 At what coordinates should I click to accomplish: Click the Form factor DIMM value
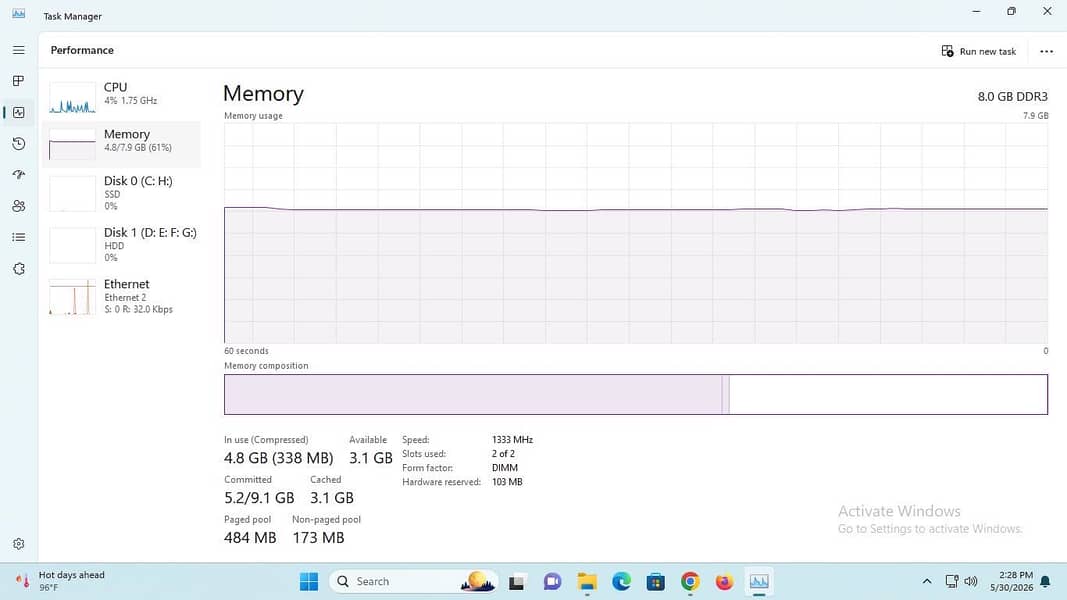click(504, 468)
